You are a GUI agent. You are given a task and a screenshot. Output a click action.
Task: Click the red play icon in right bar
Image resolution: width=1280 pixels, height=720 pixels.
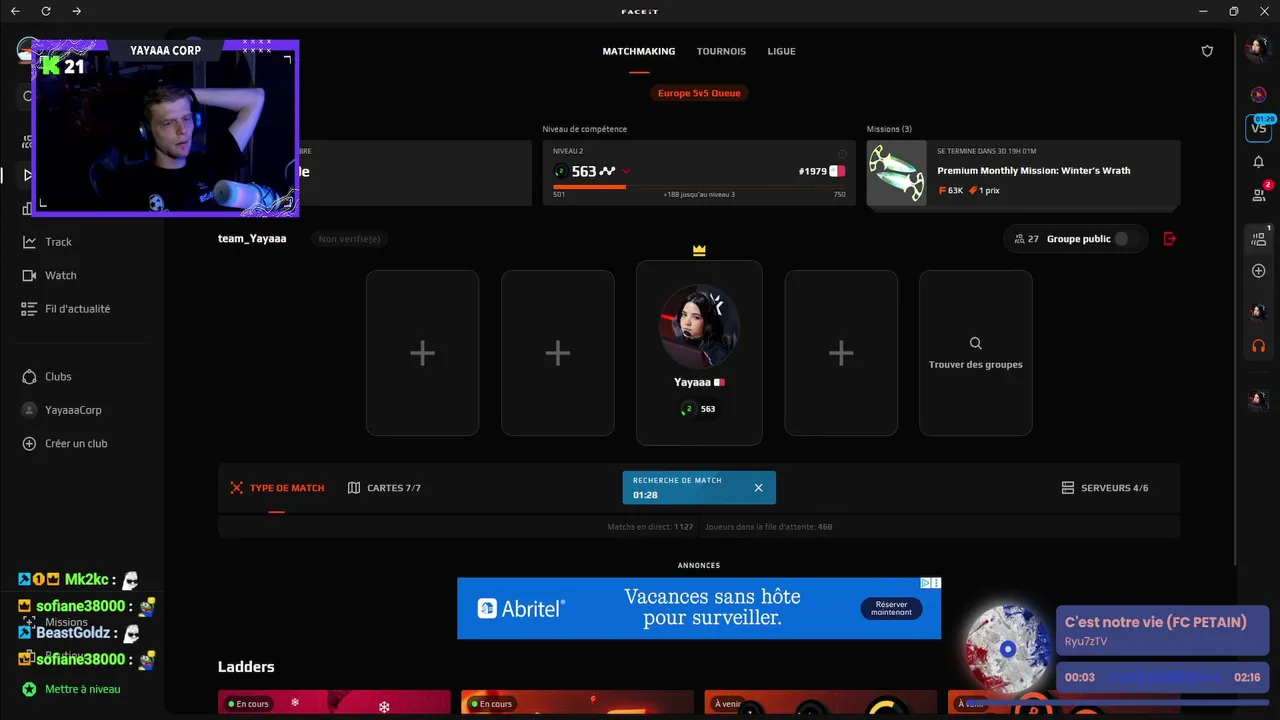(x=1258, y=94)
